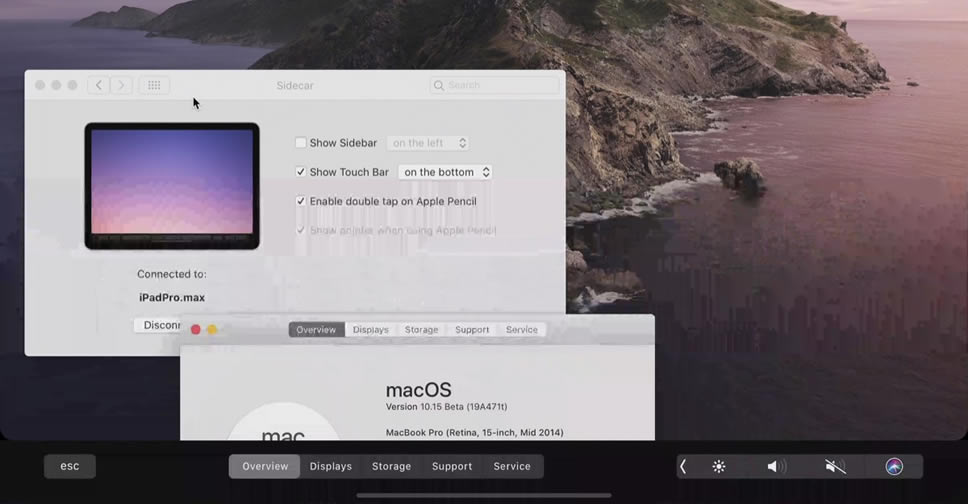The image size is (968, 504).
Task: Switch to the Displays tab in About window
Action: [x=370, y=330]
